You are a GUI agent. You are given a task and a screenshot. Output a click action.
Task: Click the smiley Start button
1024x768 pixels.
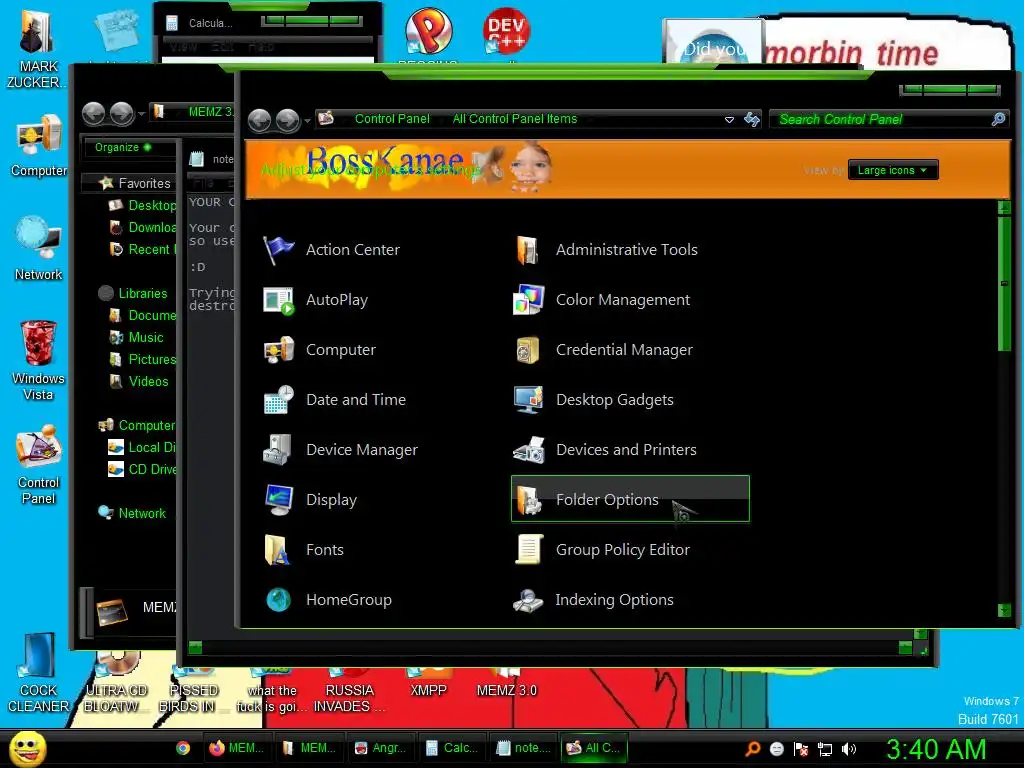point(27,748)
